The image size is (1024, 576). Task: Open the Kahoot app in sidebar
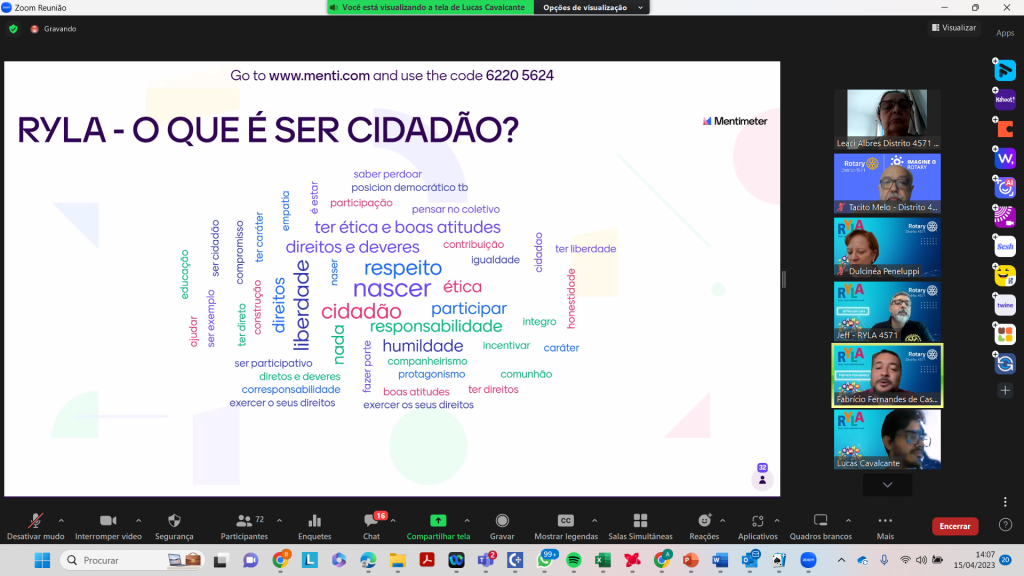[x=1005, y=99]
